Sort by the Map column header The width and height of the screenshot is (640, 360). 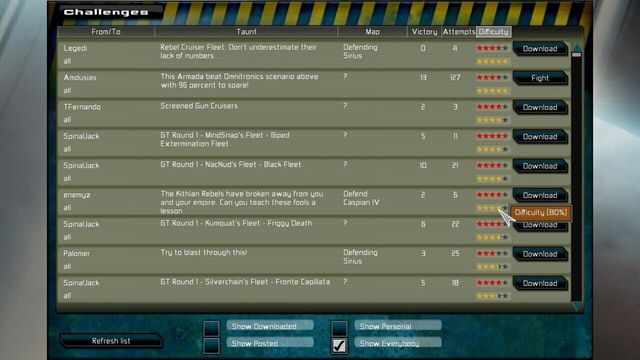(x=372, y=31)
